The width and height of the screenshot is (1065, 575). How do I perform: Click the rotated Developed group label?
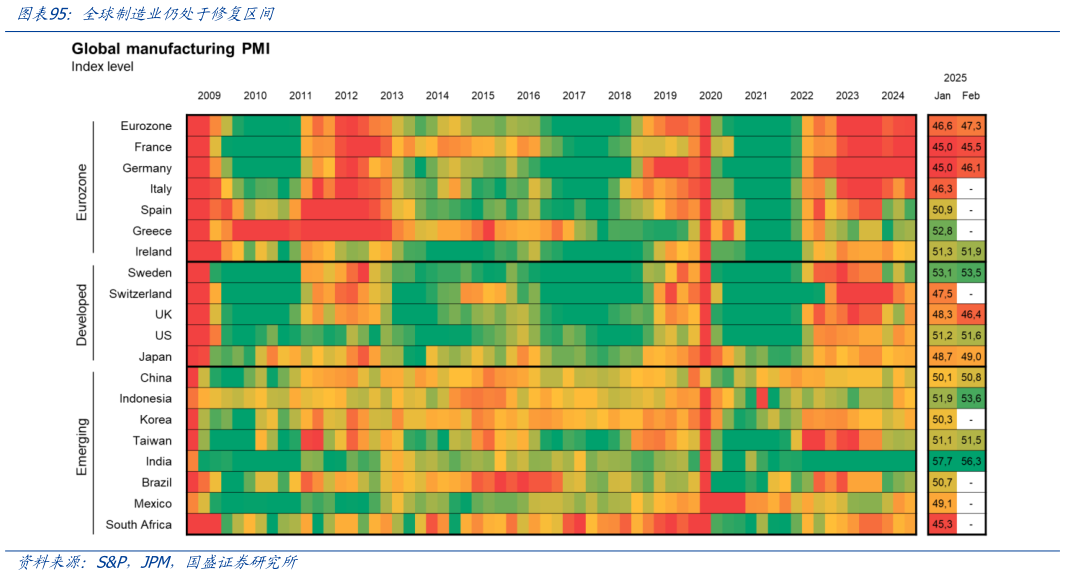click(82, 315)
